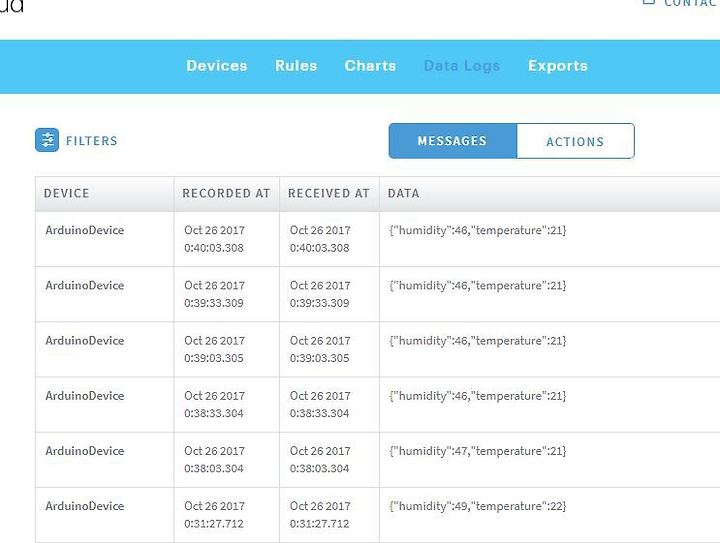The width and height of the screenshot is (720, 543).
Task: Click received time in the 0:39:33.309 row
Action: 320,294
